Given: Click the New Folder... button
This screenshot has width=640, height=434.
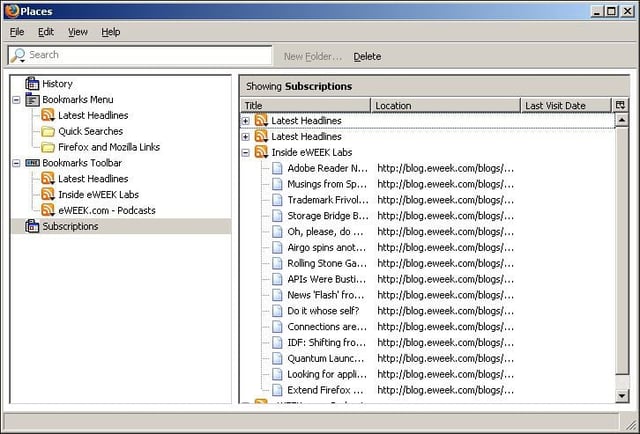Looking at the screenshot, I should [313, 57].
